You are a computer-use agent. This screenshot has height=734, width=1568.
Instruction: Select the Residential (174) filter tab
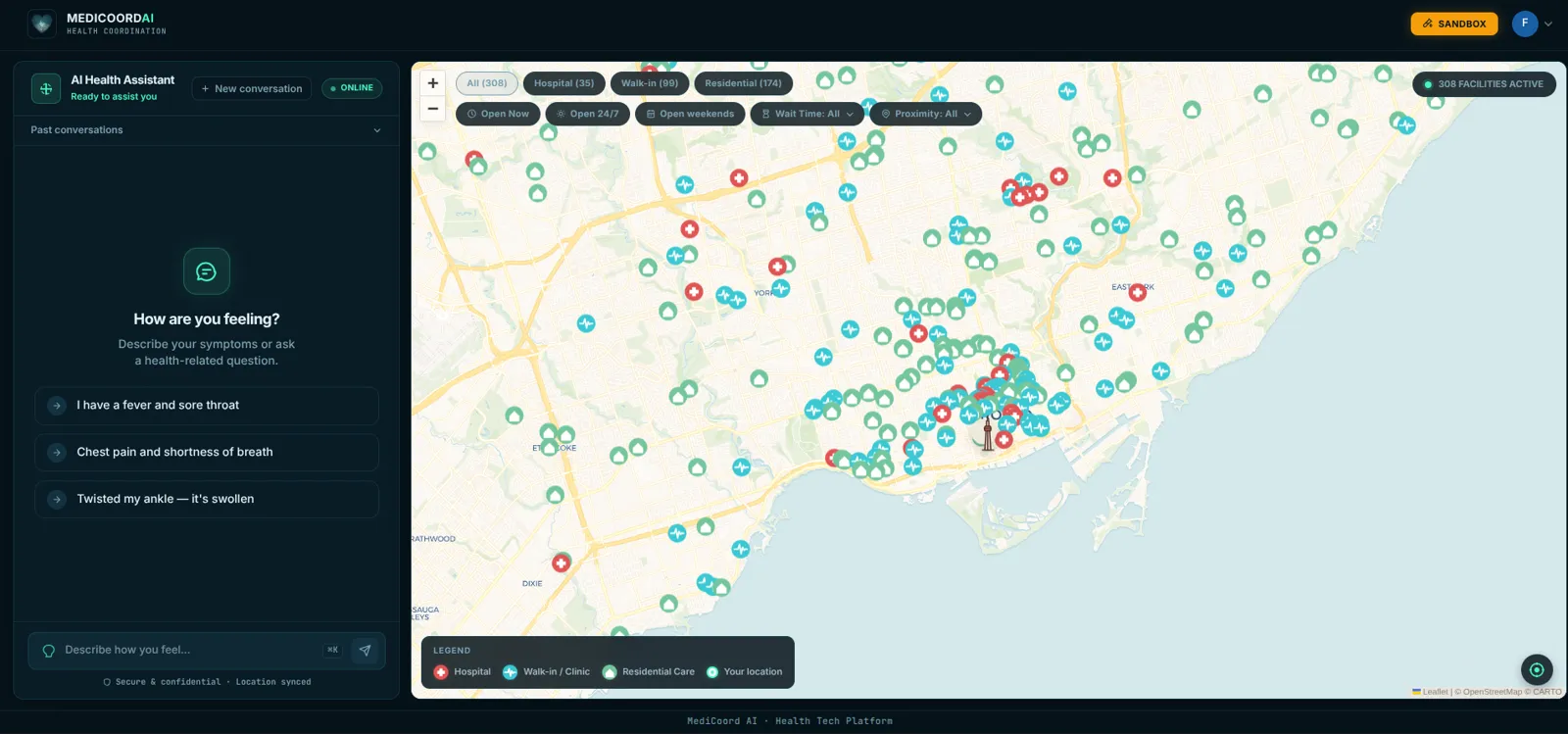tap(743, 83)
